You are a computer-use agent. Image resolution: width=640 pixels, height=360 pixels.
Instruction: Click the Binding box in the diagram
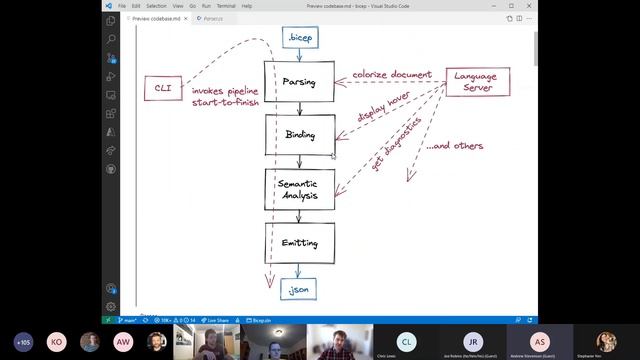tap(300, 135)
